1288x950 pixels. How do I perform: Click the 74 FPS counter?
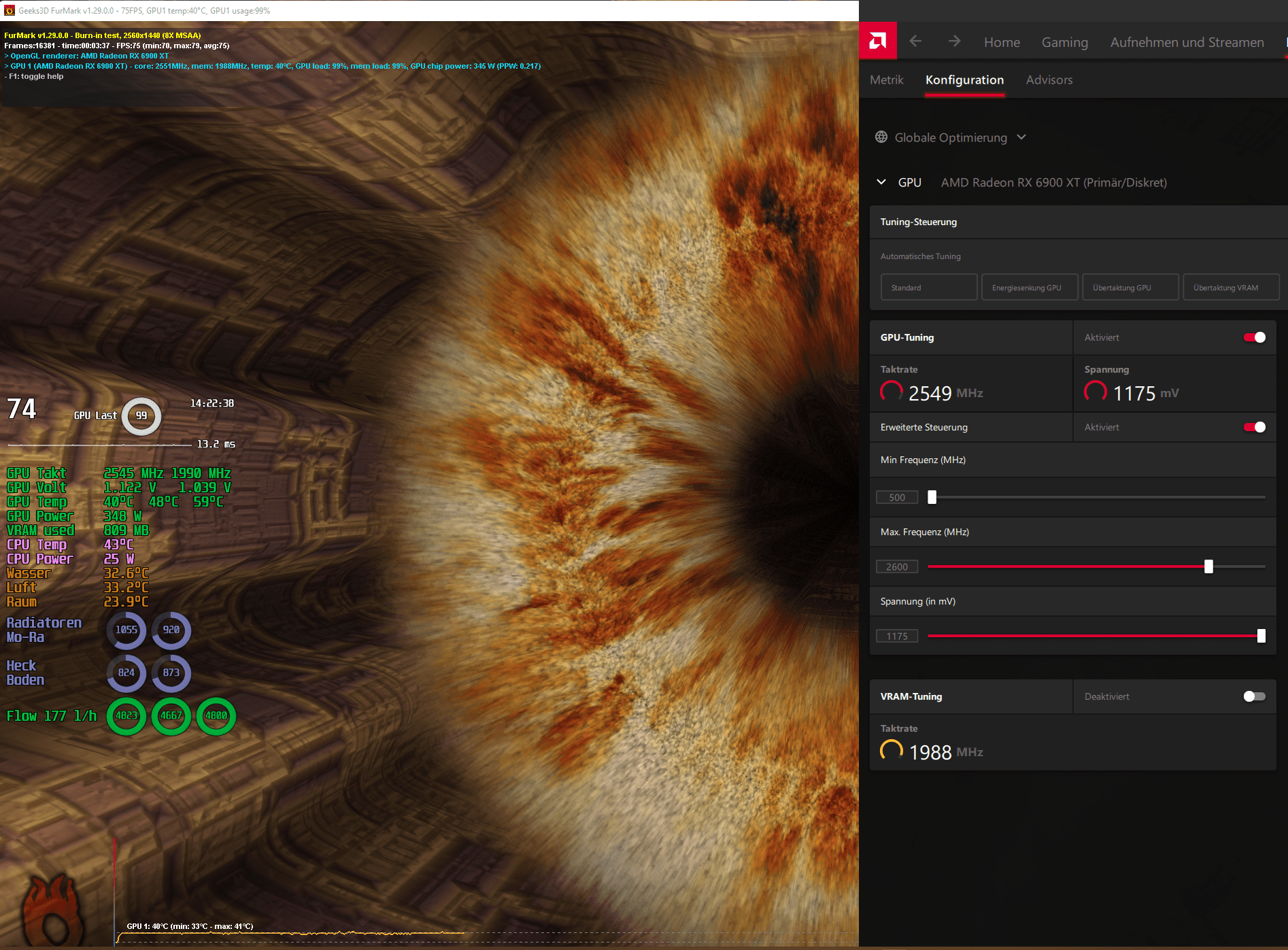point(22,409)
